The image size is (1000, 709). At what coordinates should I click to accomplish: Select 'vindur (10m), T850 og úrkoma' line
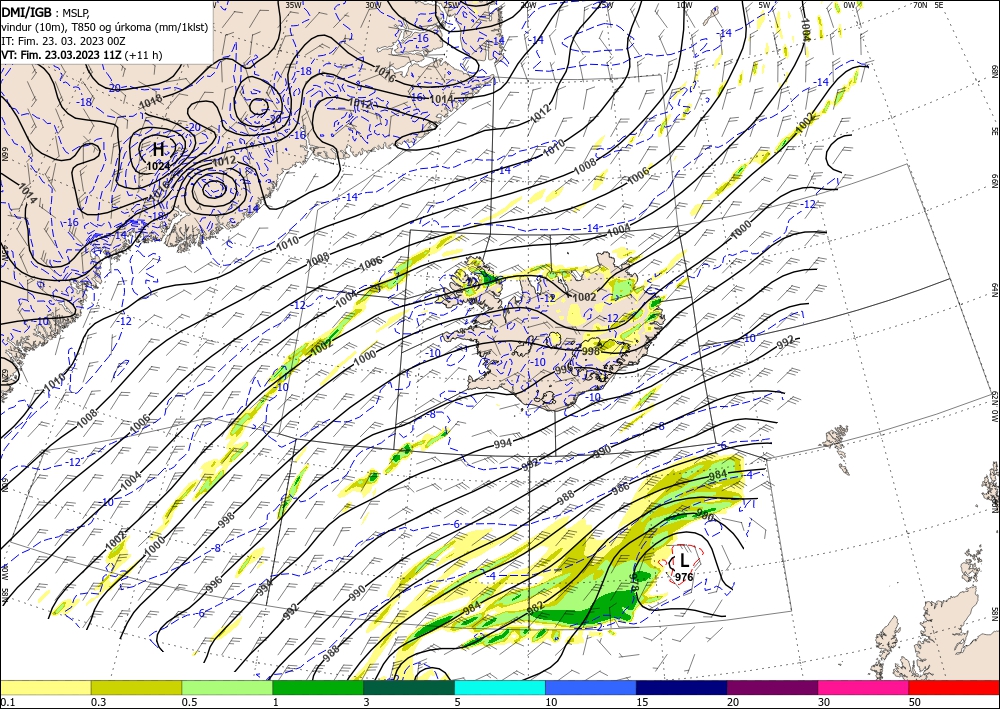(x=105, y=26)
